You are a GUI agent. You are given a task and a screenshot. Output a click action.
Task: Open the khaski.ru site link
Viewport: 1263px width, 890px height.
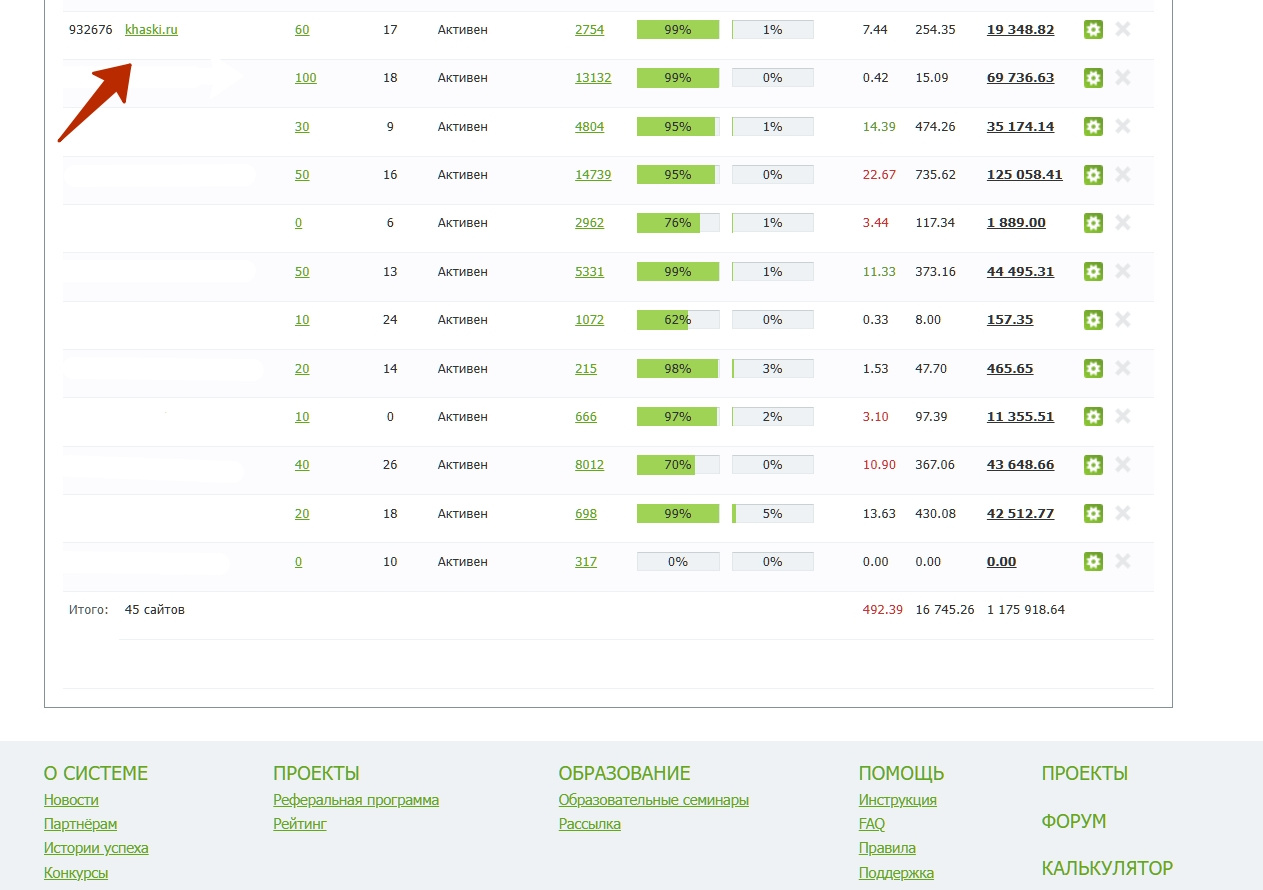[151, 30]
